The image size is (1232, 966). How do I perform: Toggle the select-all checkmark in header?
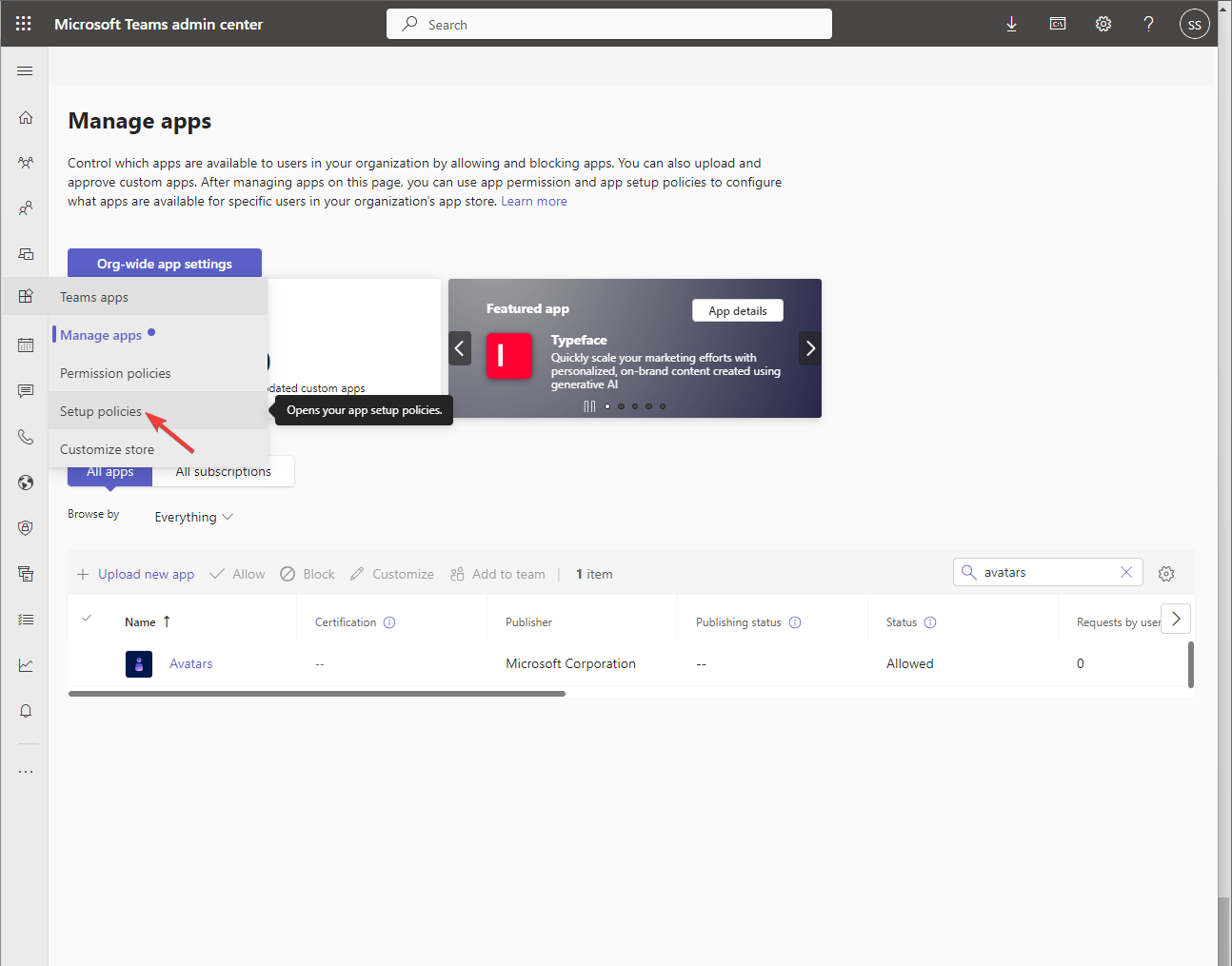pyautogui.click(x=87, y=619)
